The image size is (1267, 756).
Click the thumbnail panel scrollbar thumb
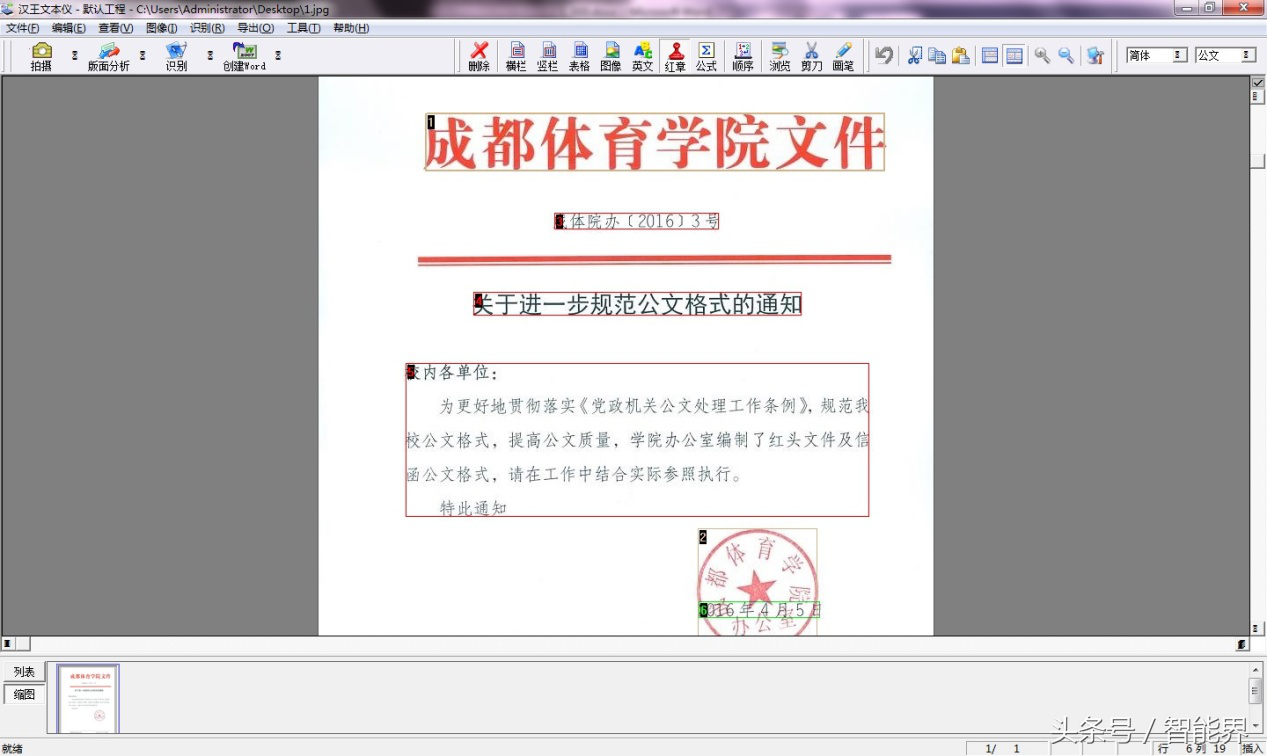coord(1256,691)
